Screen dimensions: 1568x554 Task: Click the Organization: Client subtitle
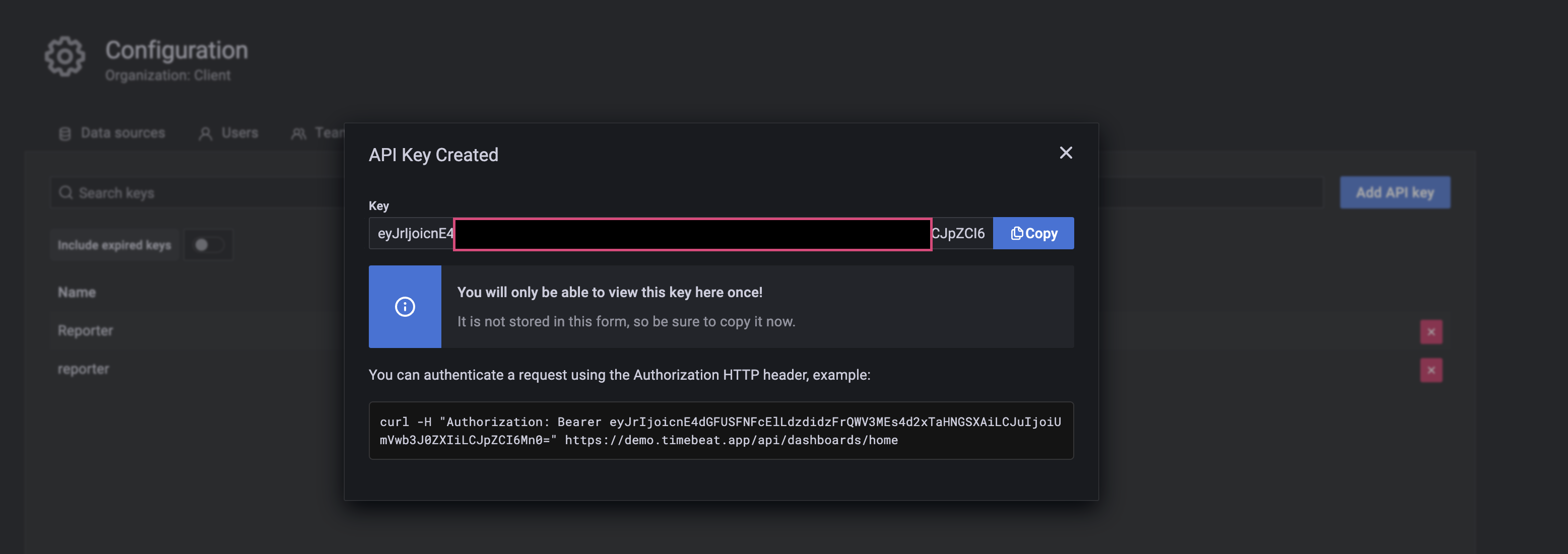pyautogui.click(x=168, y=75)
